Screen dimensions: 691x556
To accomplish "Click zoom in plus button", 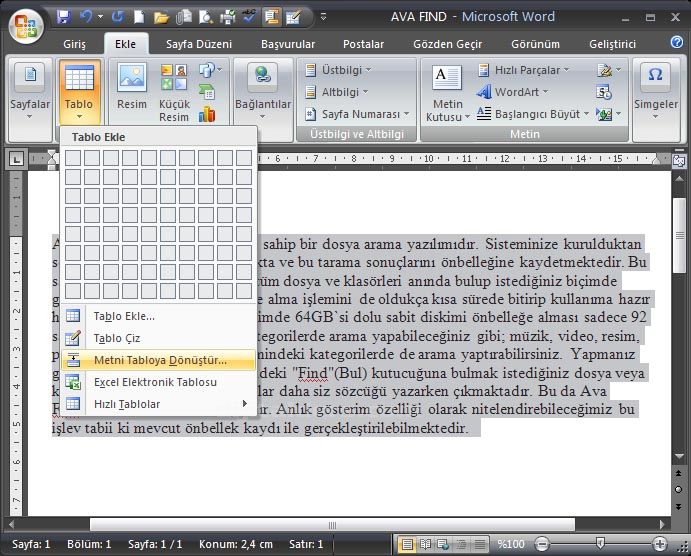I will (660, 545).
